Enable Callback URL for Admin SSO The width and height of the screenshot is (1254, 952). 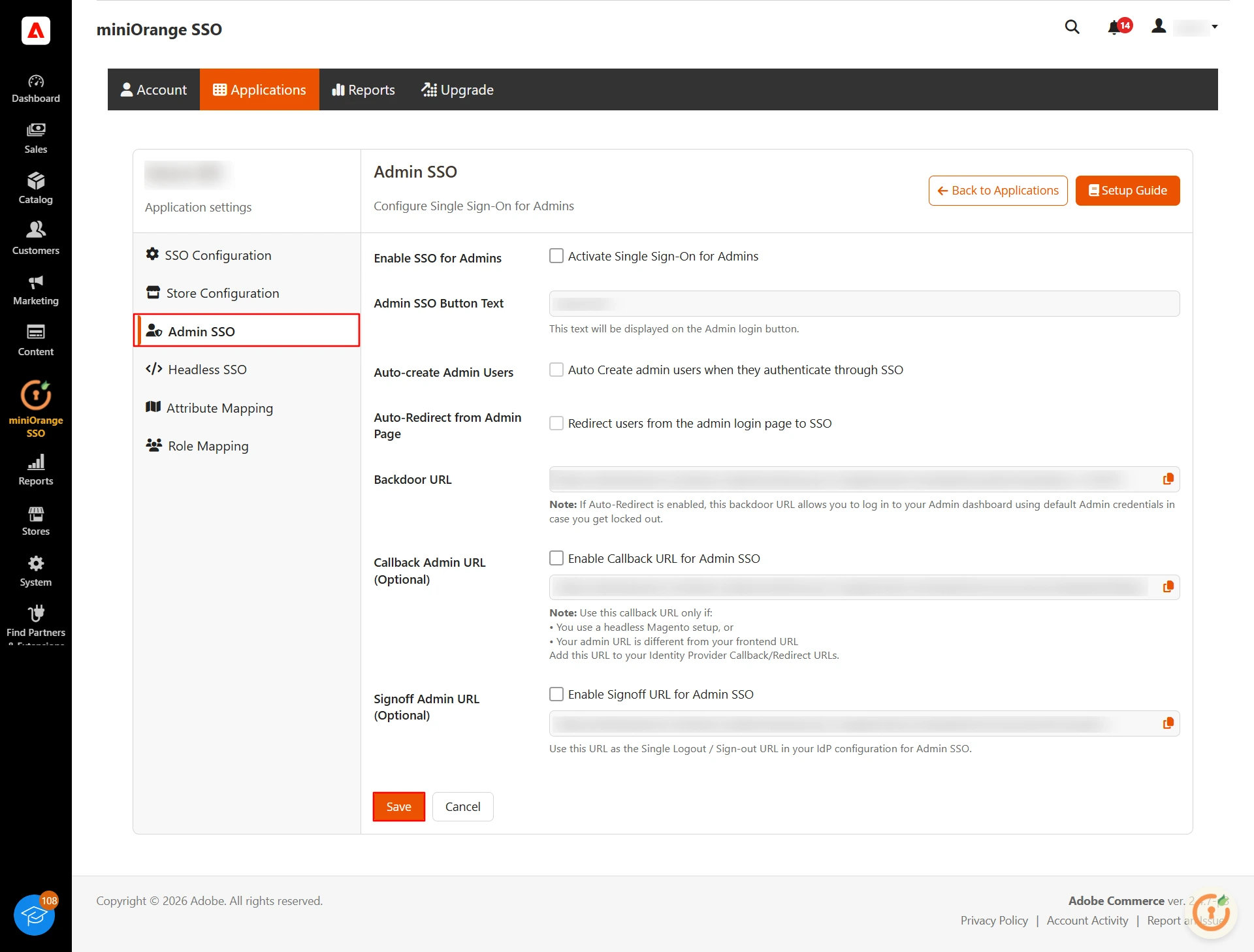click(x=556, y=558)
